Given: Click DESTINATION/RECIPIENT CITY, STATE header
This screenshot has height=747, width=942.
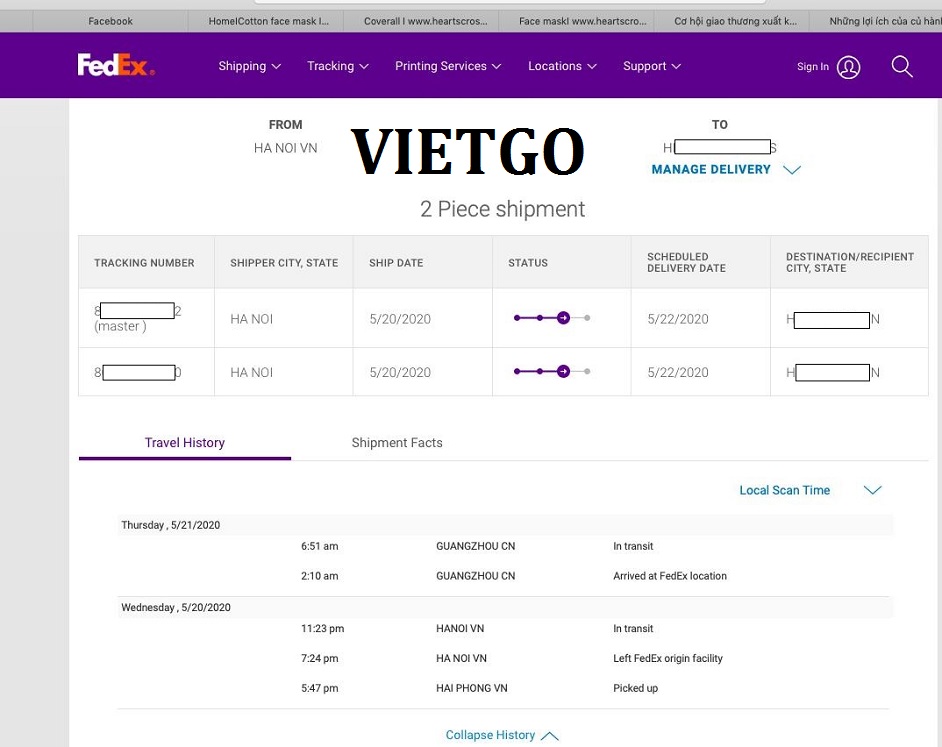Looking at the screenshot, I should 849,263.
